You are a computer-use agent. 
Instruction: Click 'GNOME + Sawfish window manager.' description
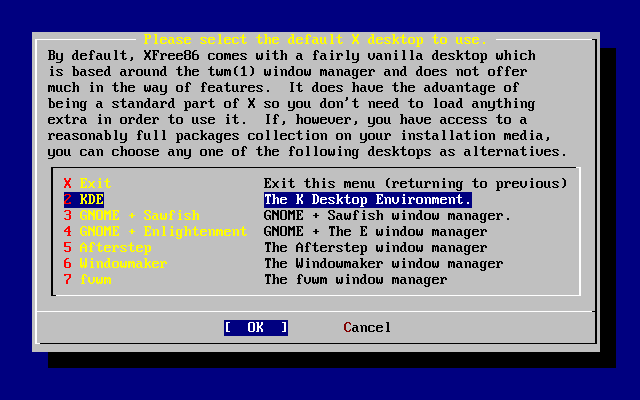387,216
